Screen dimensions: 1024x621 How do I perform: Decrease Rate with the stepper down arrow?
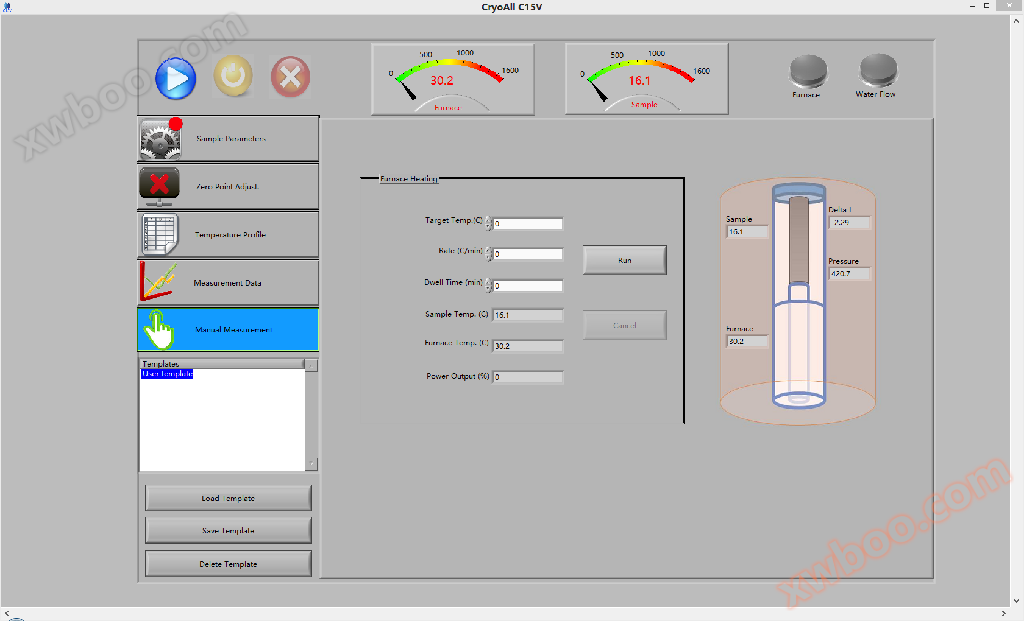coord(488,258)
